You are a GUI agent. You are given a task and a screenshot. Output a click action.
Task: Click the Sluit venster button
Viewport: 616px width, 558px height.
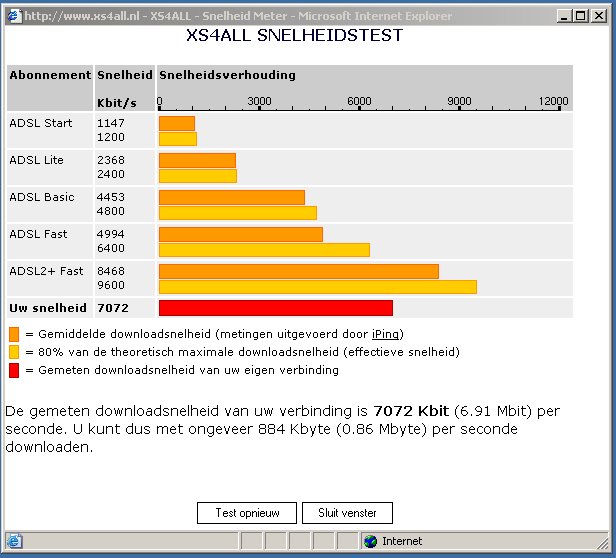(347, 513)
